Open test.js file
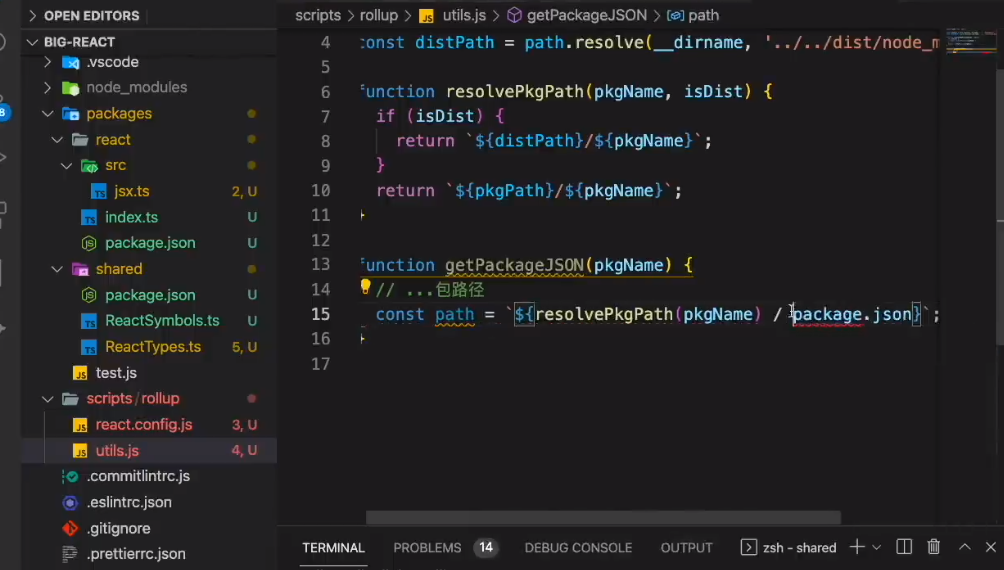This screenshot has height=570, width=1004. pyautogui.click(x=116, y=373)
